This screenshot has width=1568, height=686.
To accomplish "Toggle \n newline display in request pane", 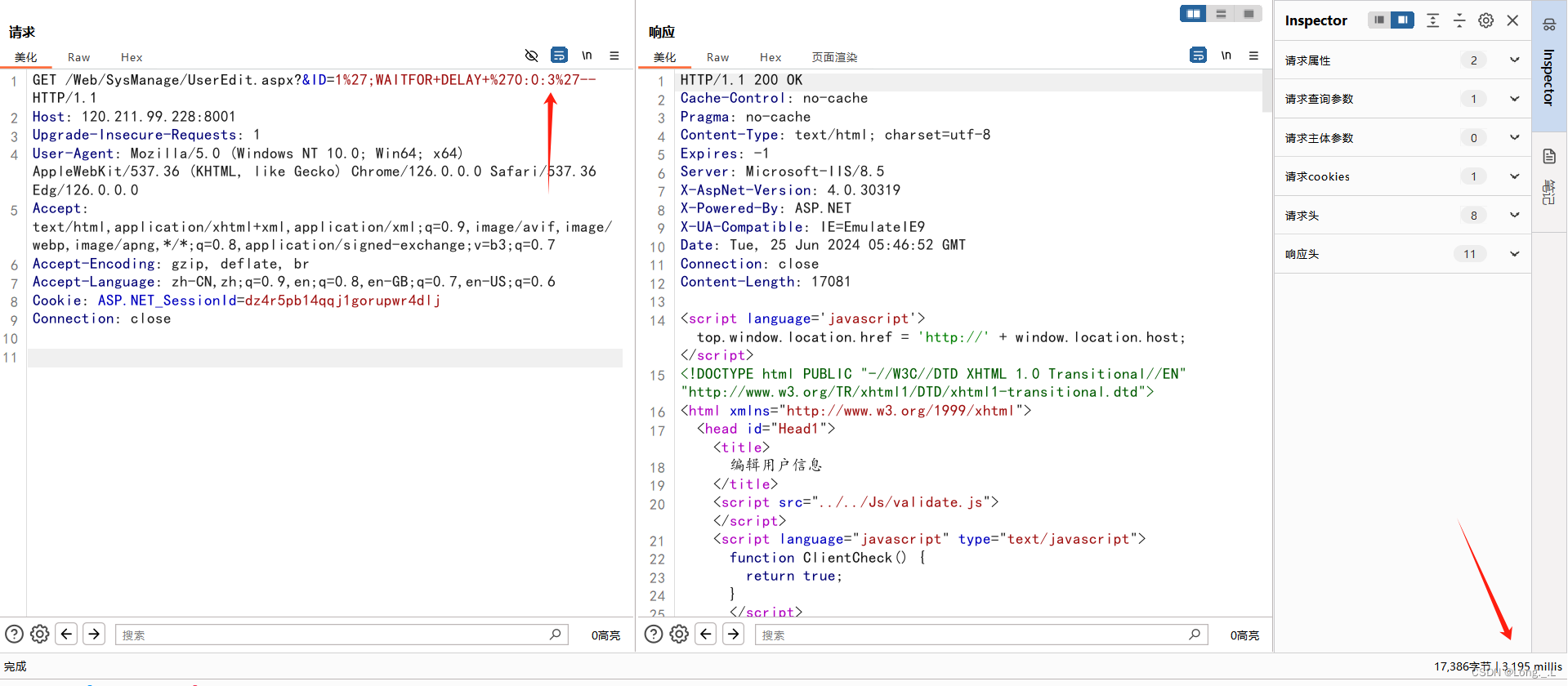I will tap(587, 56).
